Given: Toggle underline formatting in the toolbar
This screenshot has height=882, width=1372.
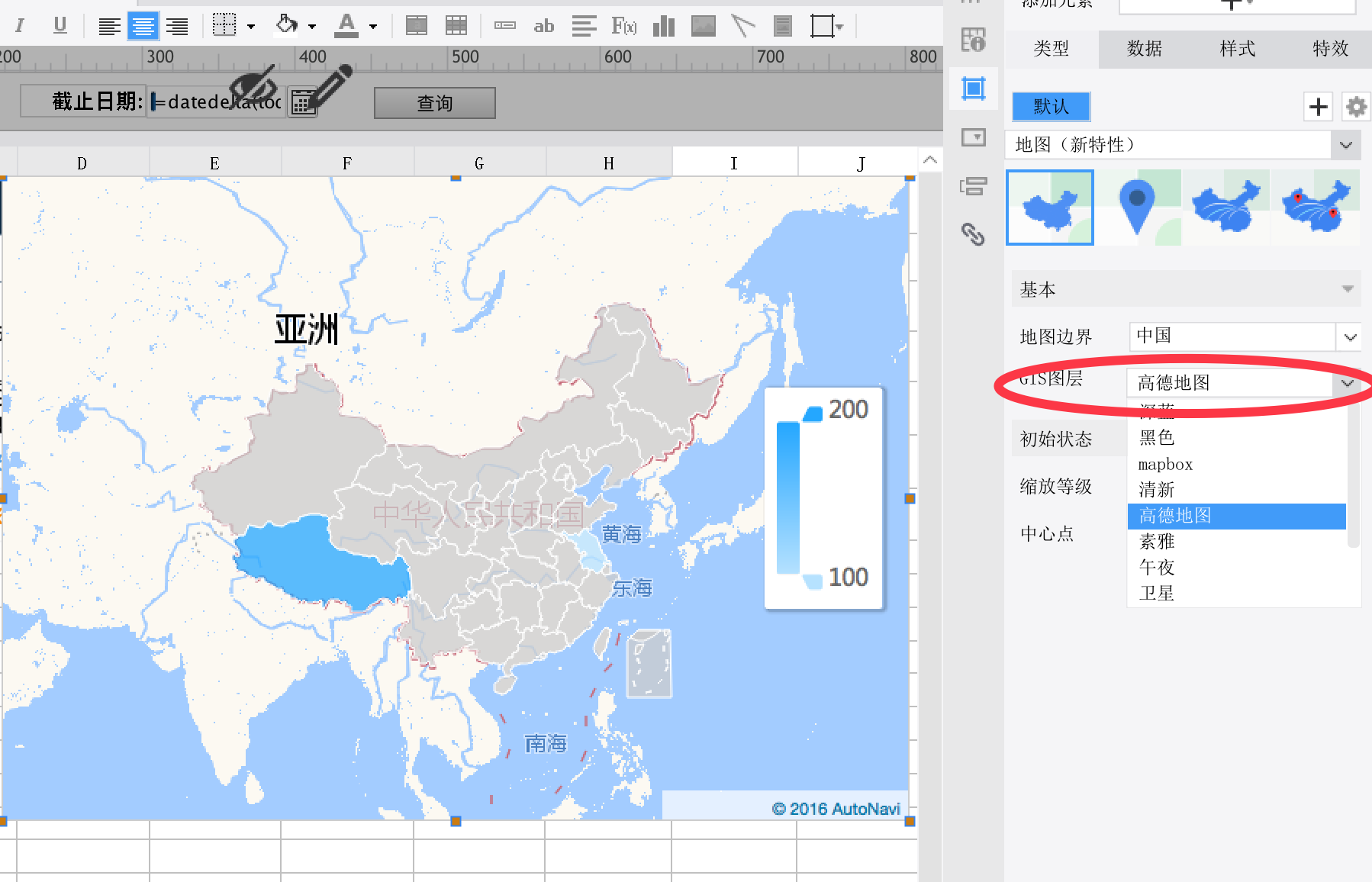Looking at the screenshot, I should pyautogui.click(x=60, y=26).
